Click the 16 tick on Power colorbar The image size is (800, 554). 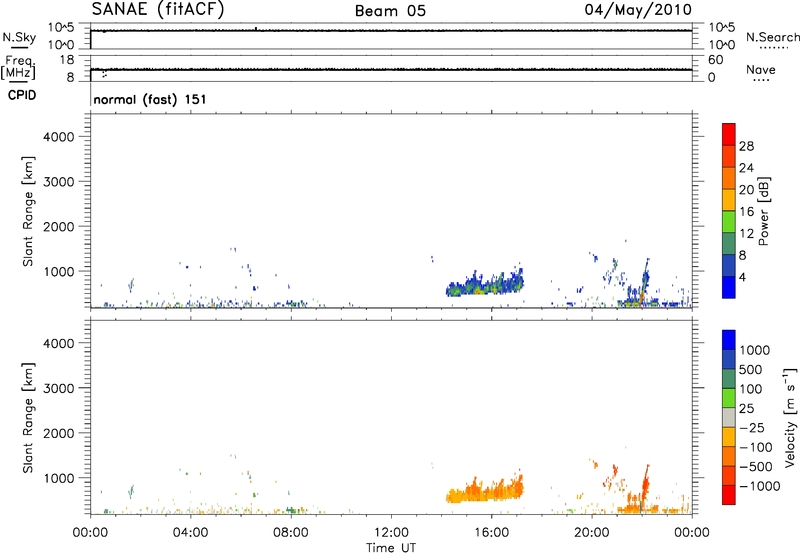point(746,212)
